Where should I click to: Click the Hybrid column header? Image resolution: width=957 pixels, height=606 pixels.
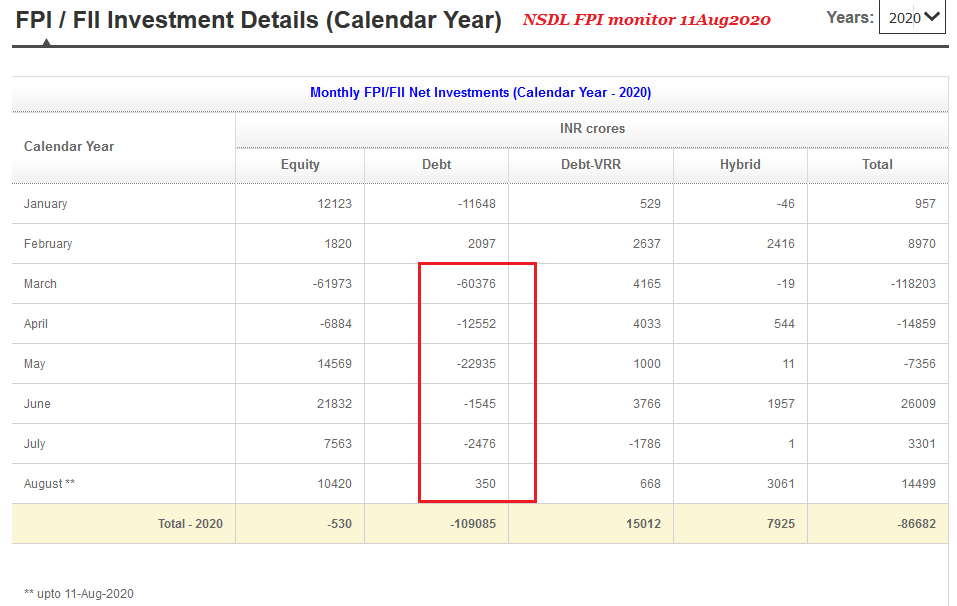(x=740, y=165)
